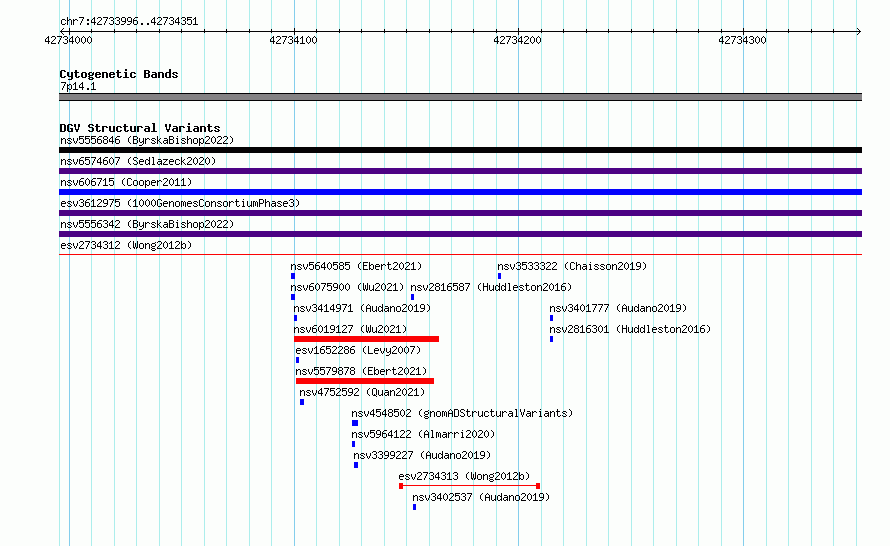Click the blue nsv606715 Cooper2011 bar
This screenshot has width=890, height=546.
click(x=460, y=192)
